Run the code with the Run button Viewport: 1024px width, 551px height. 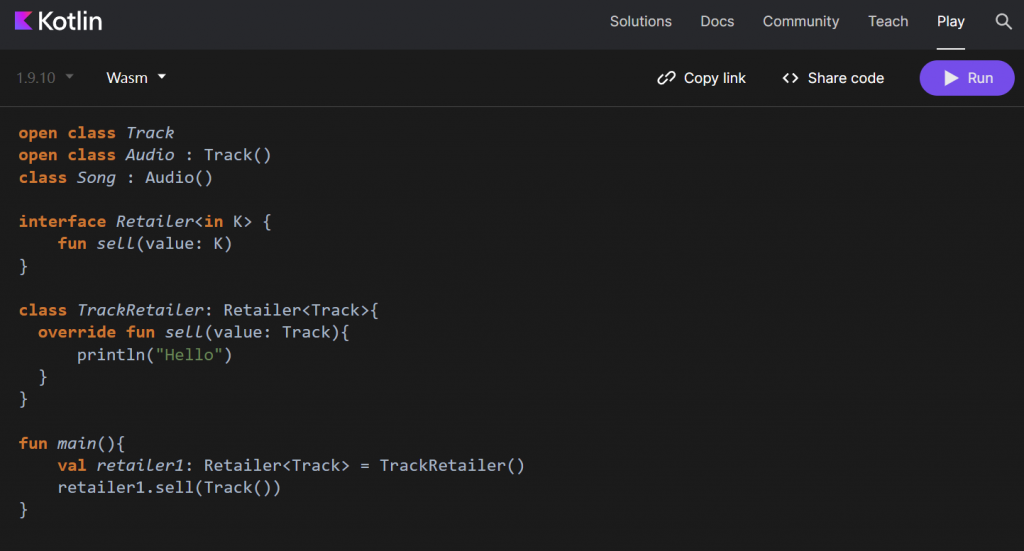[x=966, y=78]
